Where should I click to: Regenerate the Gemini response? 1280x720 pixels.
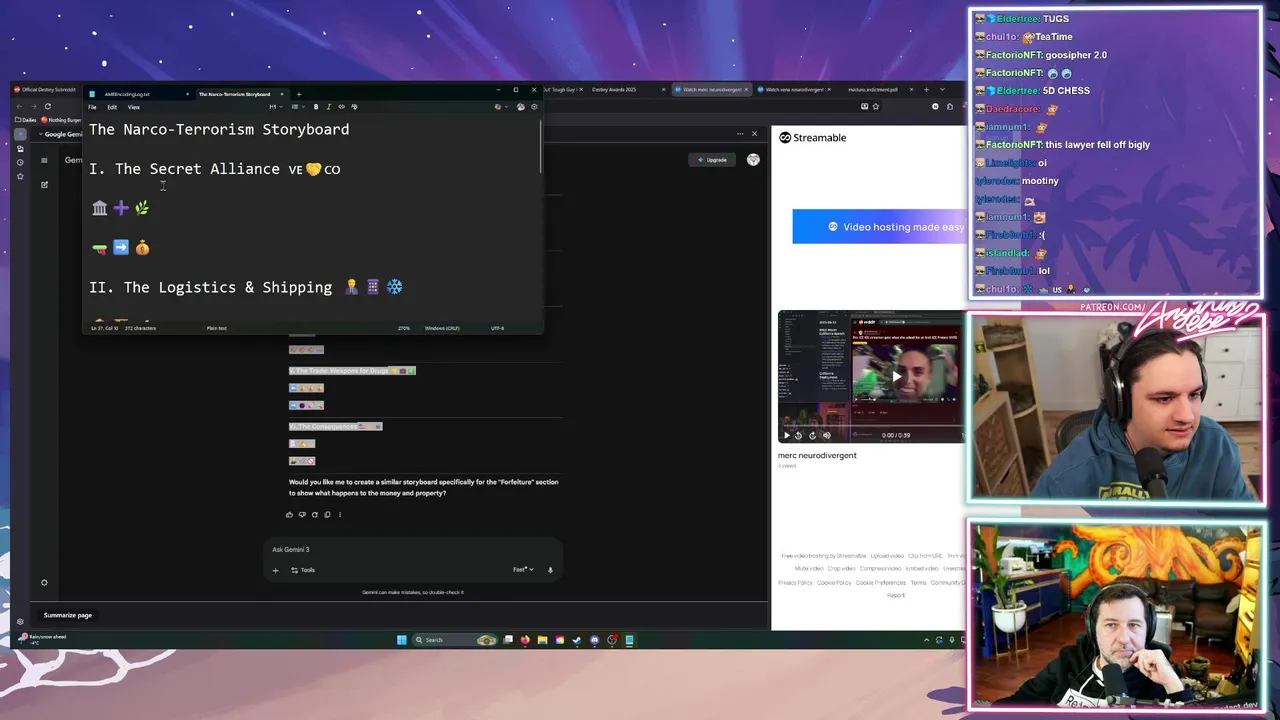click(314, 515)
